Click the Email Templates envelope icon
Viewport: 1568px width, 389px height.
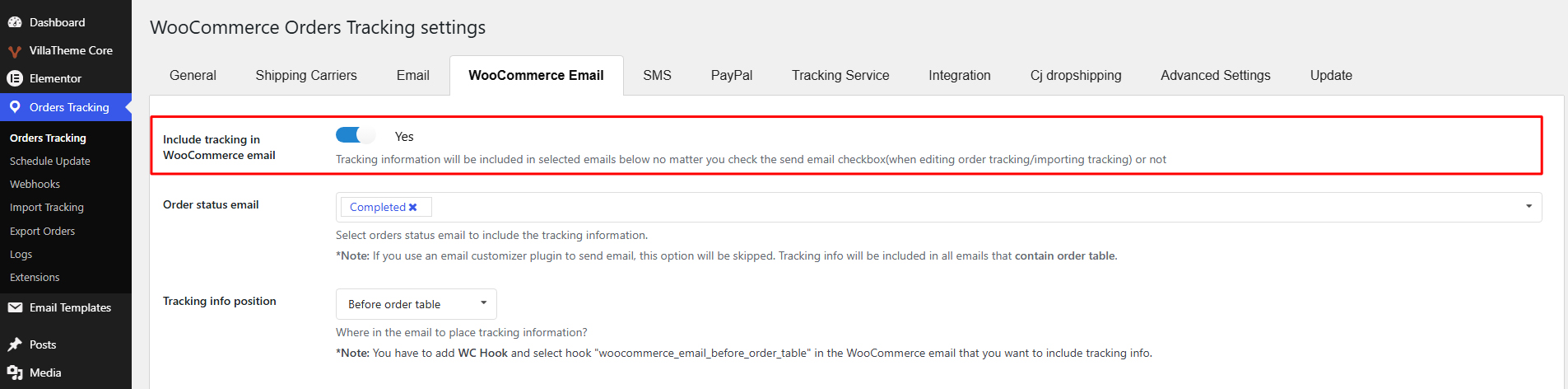15,307
